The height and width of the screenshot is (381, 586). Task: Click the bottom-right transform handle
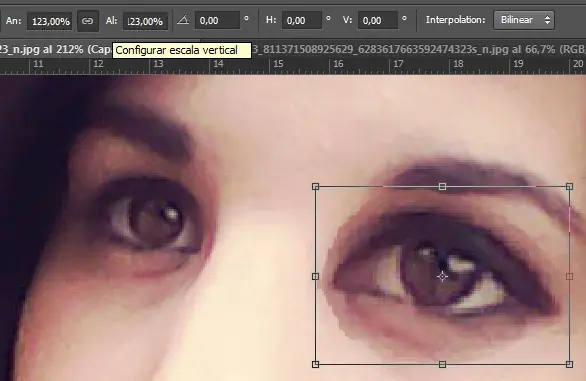pos(569,364)
